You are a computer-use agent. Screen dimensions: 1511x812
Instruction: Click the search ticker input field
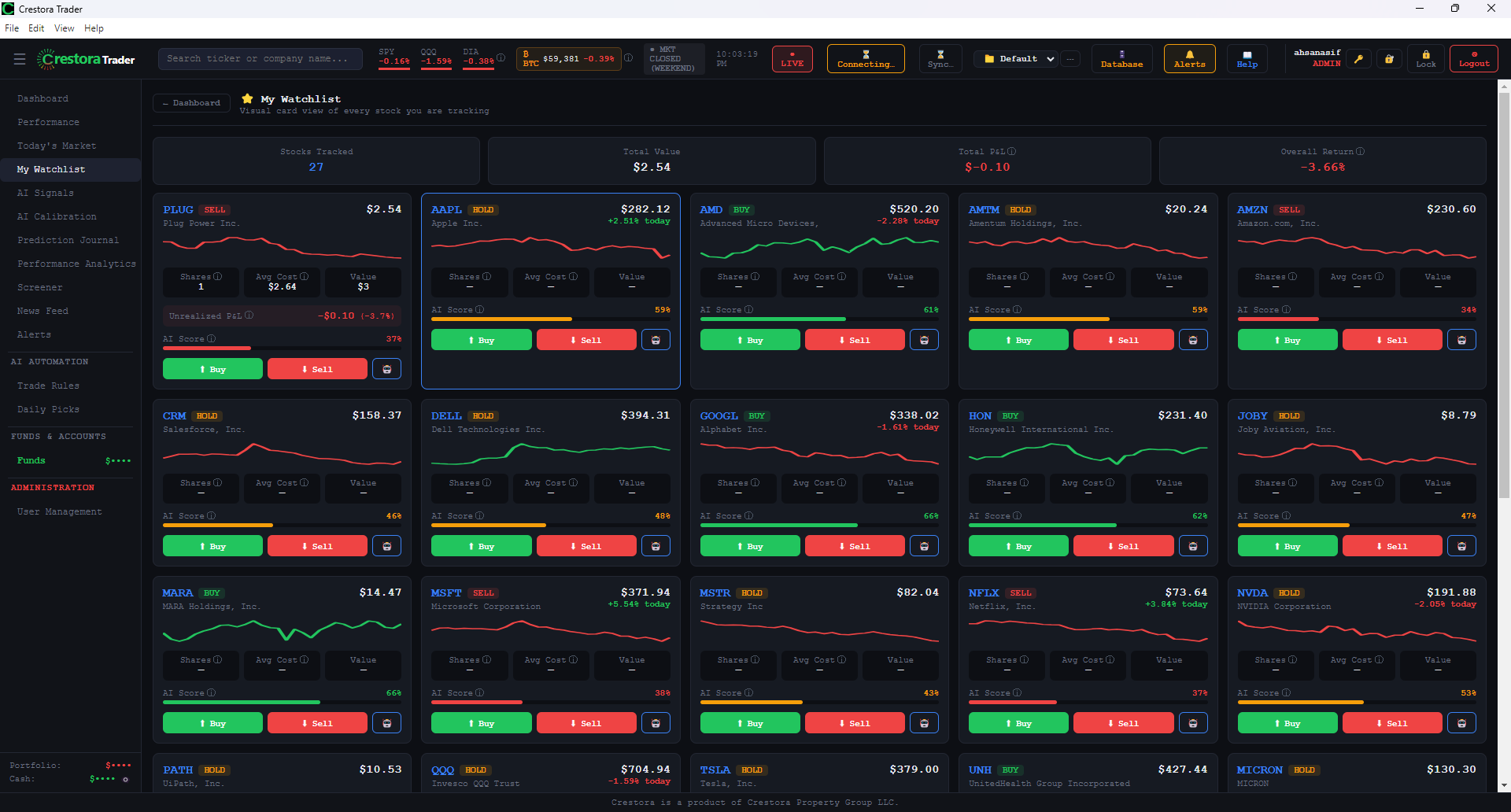click(260, 59)
